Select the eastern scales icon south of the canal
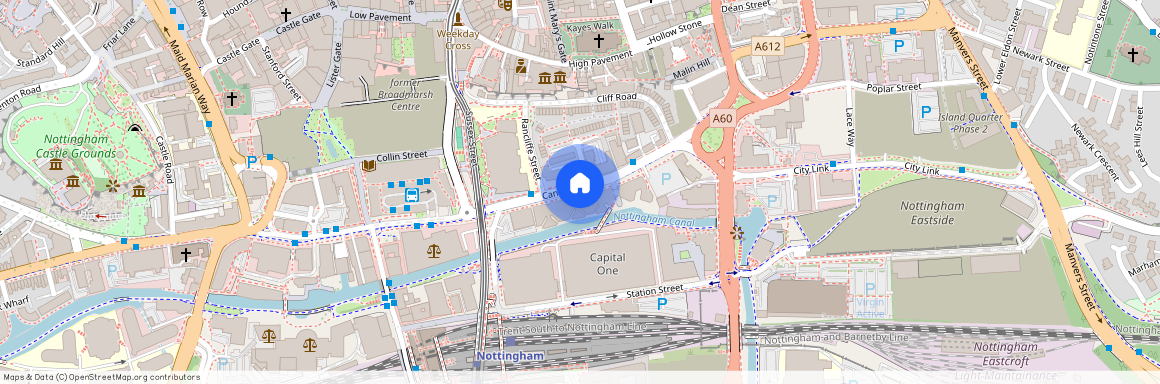This screenshot has height=384, width=1160. (x=309, y=344)
